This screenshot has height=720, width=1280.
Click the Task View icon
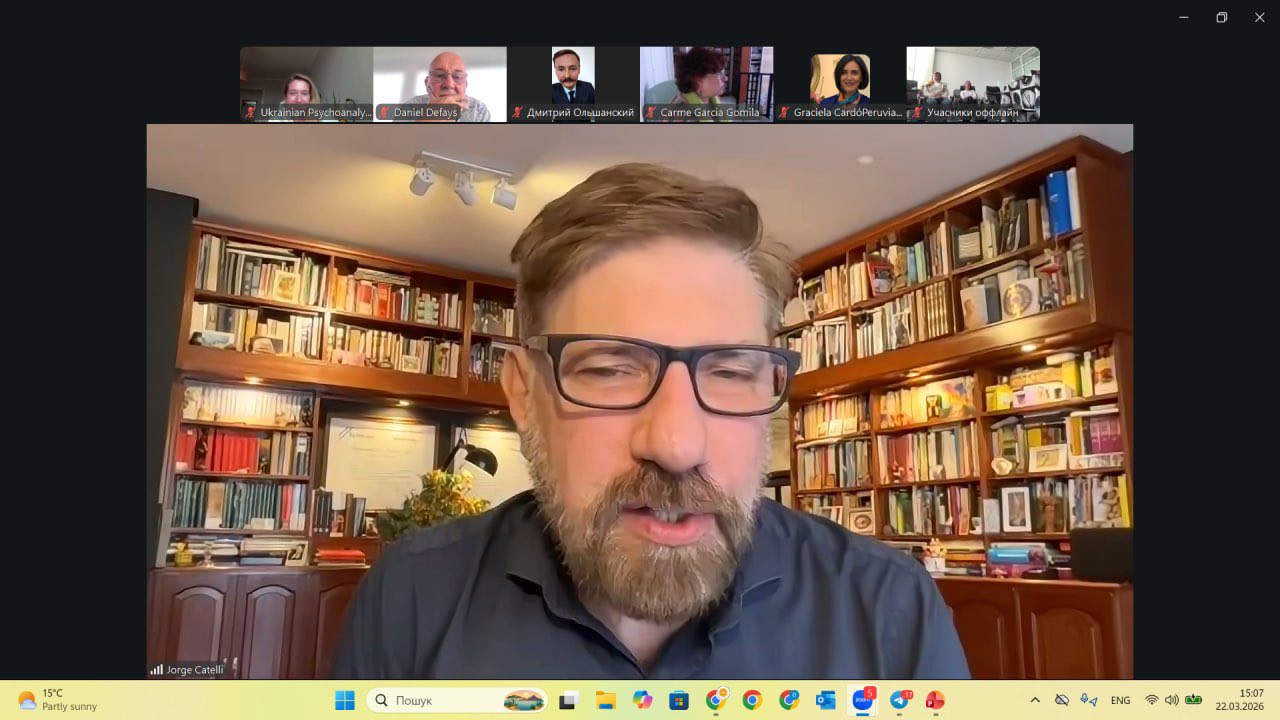[568, 700]
